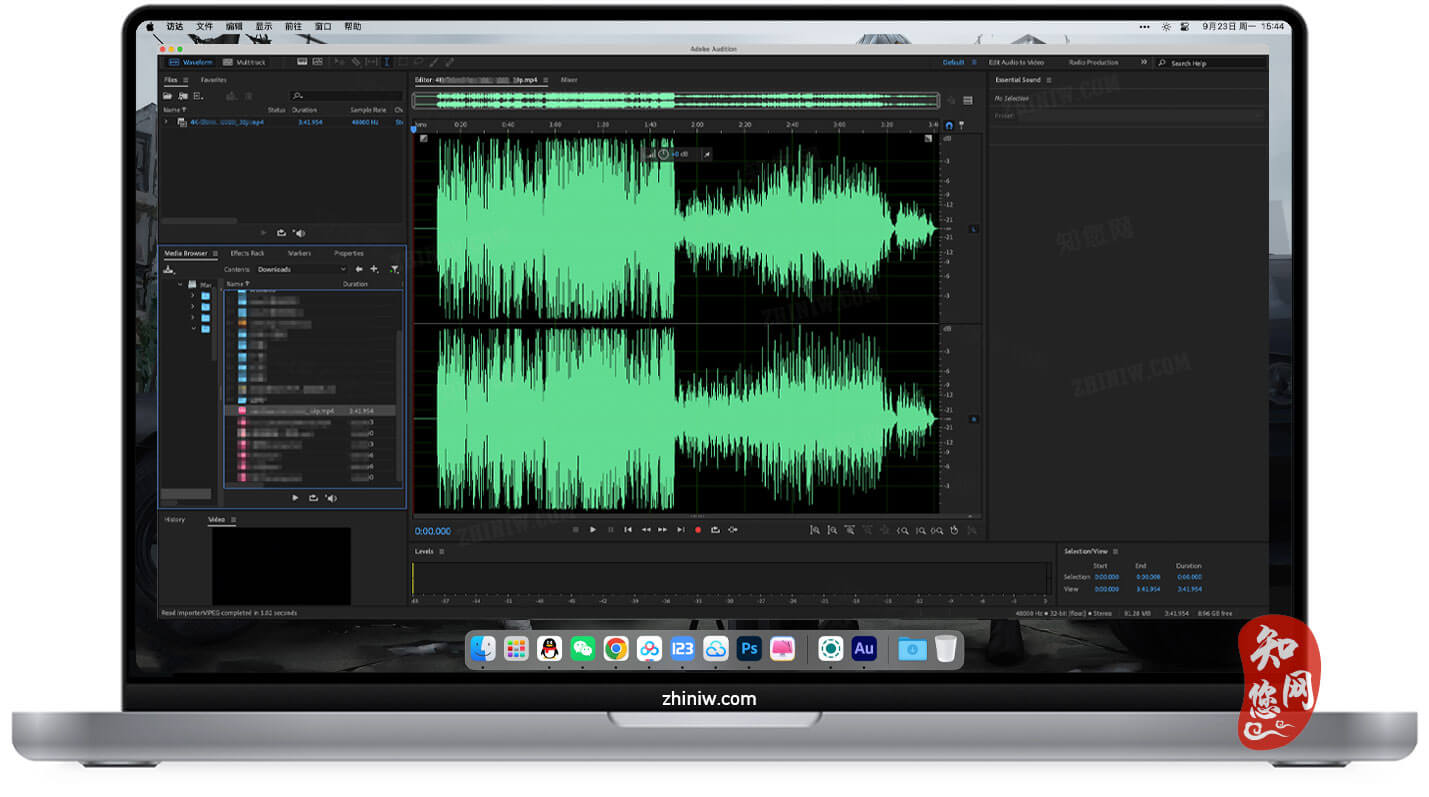Pin the HUD gain control
This screenshot has width=1429, height=797.
pyautogui.click(x=706, y=154)
